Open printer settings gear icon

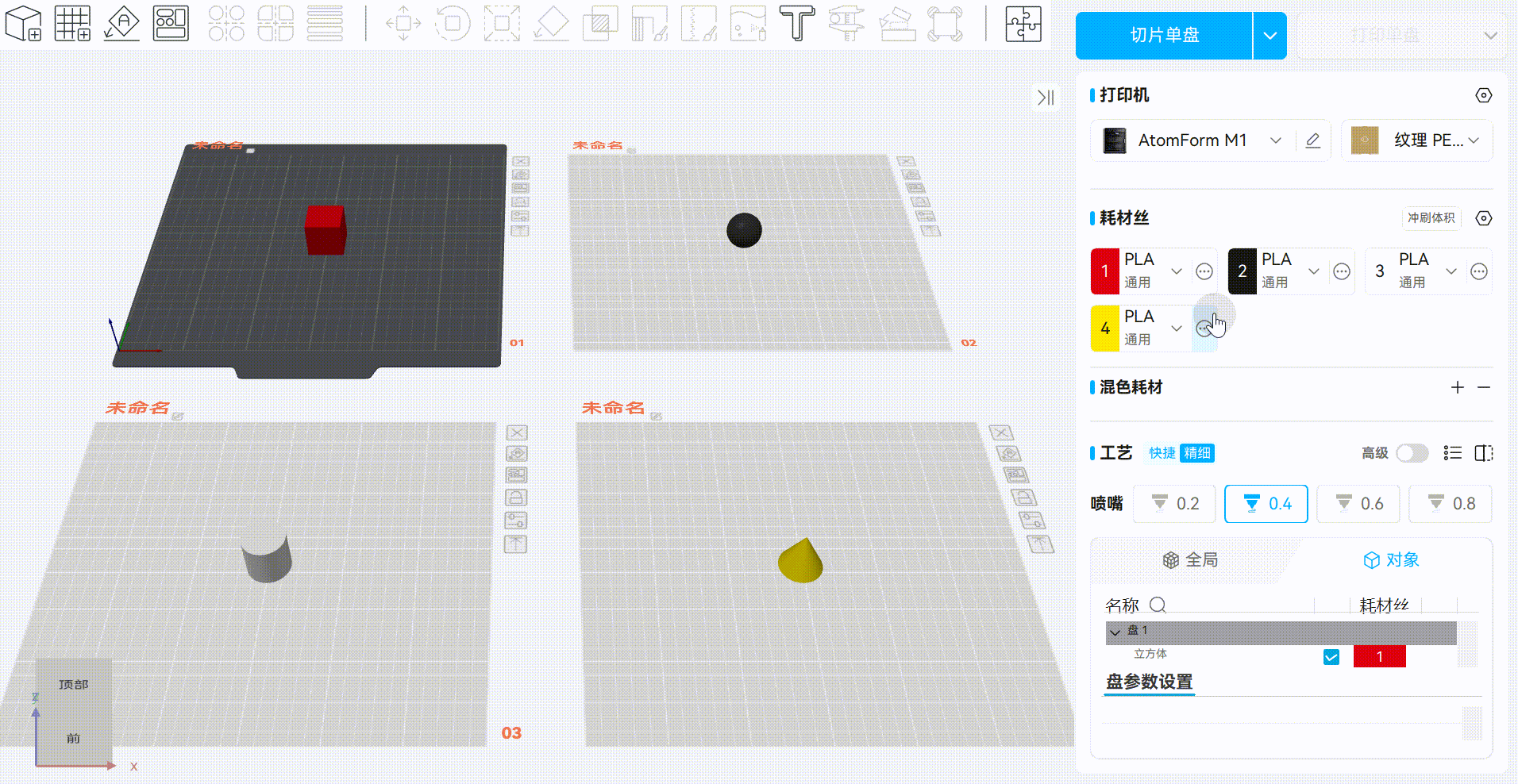point(1483,95)
